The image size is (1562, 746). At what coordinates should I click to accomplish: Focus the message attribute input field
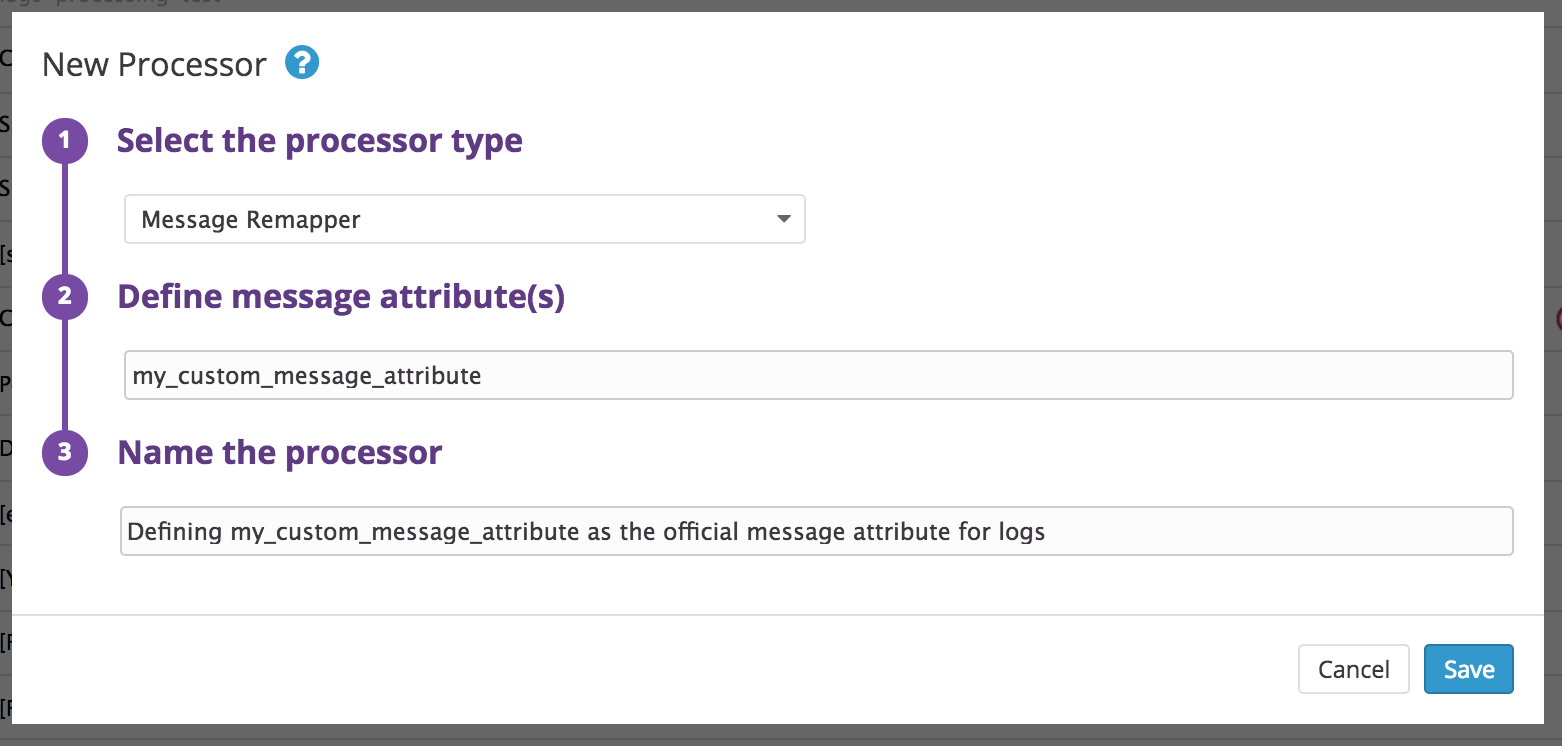[x=818, y=376]
